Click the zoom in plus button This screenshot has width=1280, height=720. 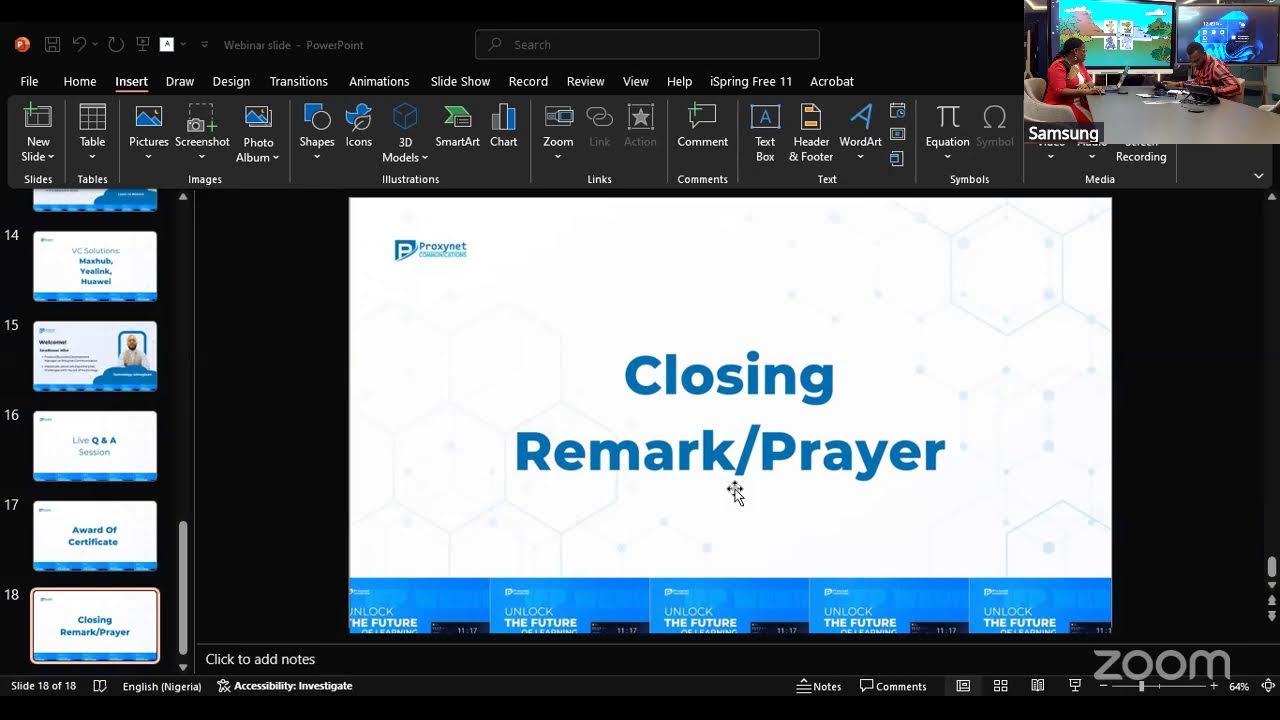pos(1214,686)
